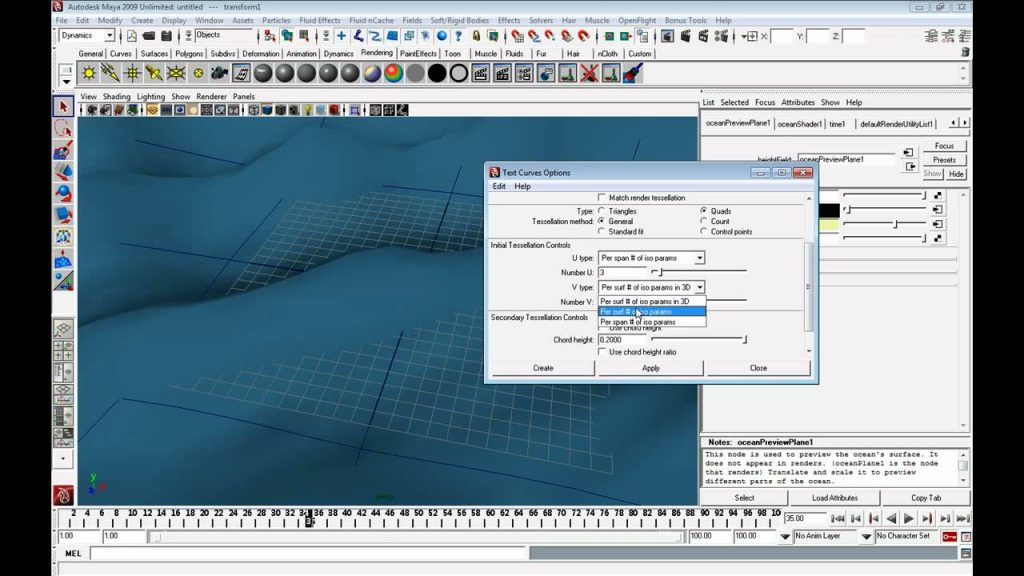Open the U type dropdown

coord(651,258)
